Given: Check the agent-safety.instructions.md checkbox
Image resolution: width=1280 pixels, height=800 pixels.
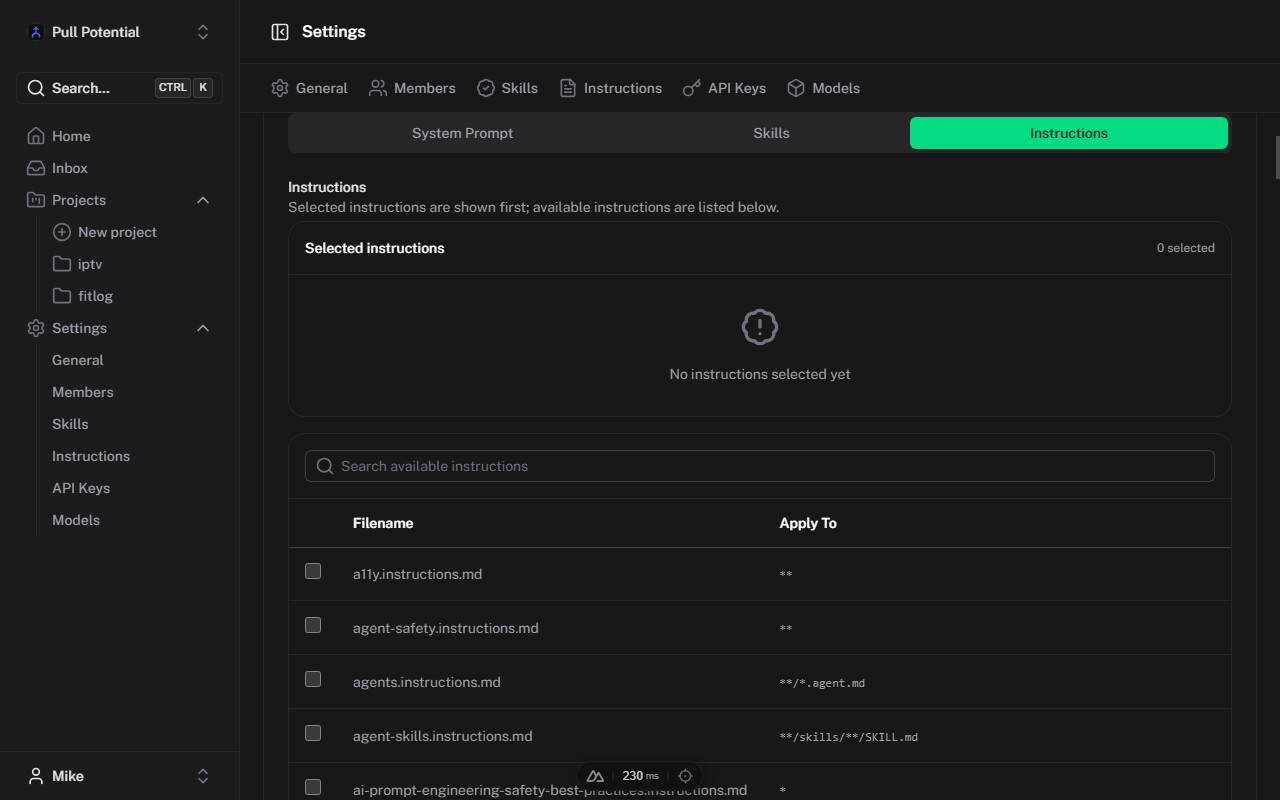Looking at the screenshot, I should pos(313,625).
